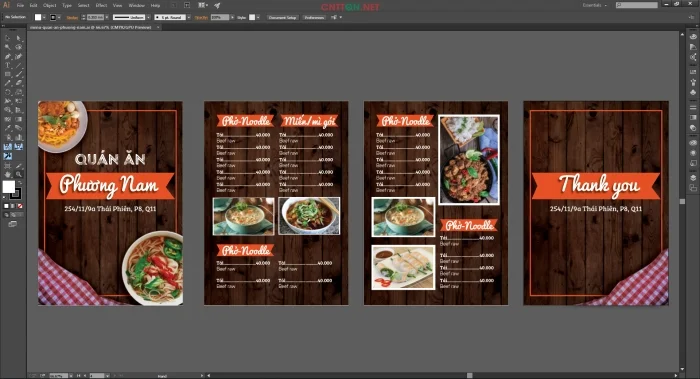Change the screen mode button
Viewport: 700px width, 379px height.
[12, 224]
